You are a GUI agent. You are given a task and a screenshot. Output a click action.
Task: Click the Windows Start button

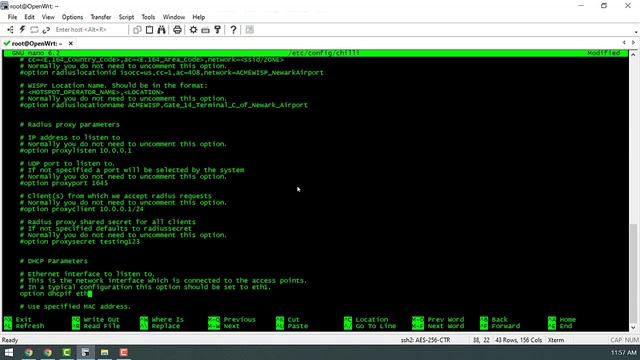point(9,352)
